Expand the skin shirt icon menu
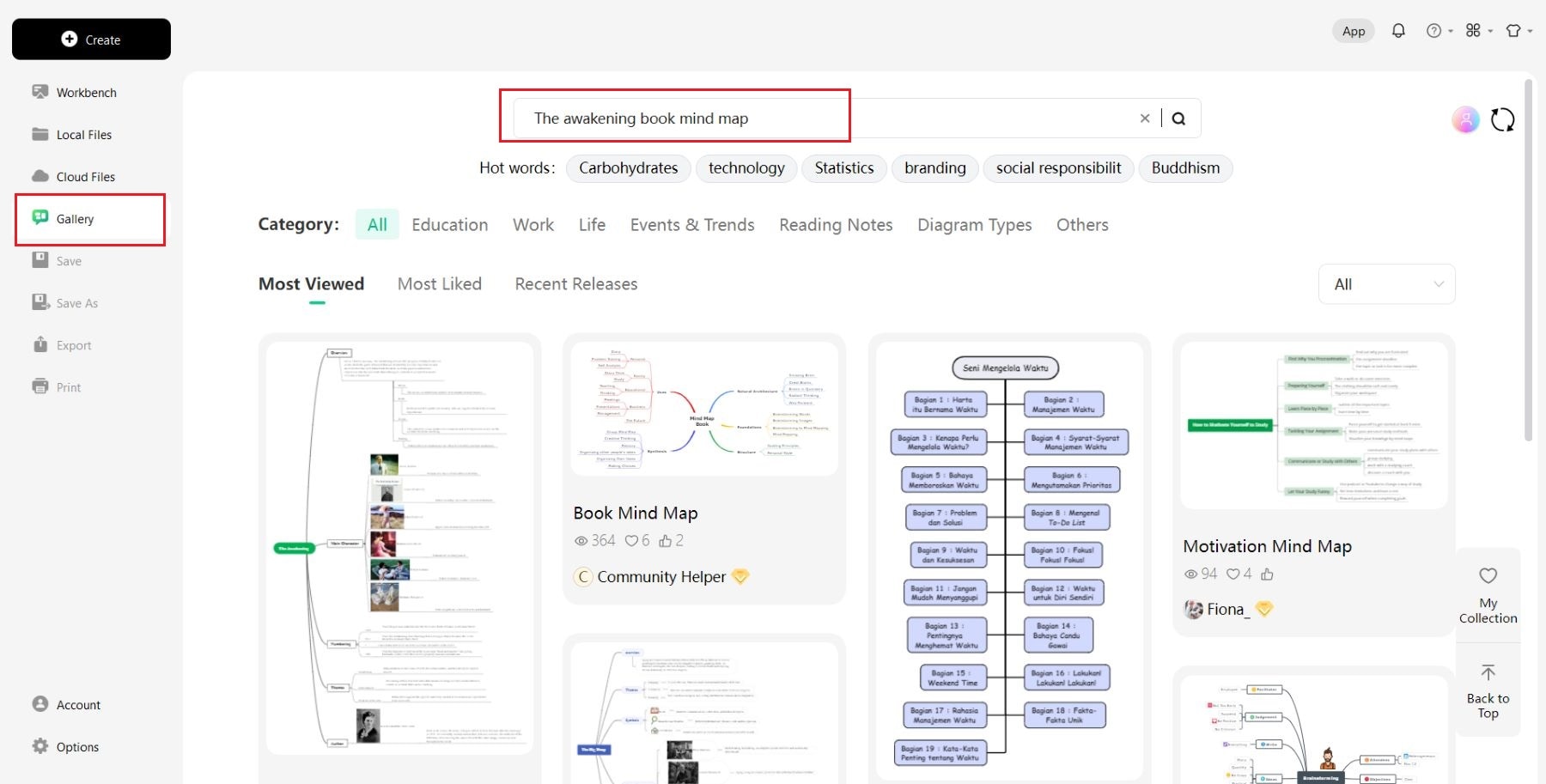 pos(1519,31)
